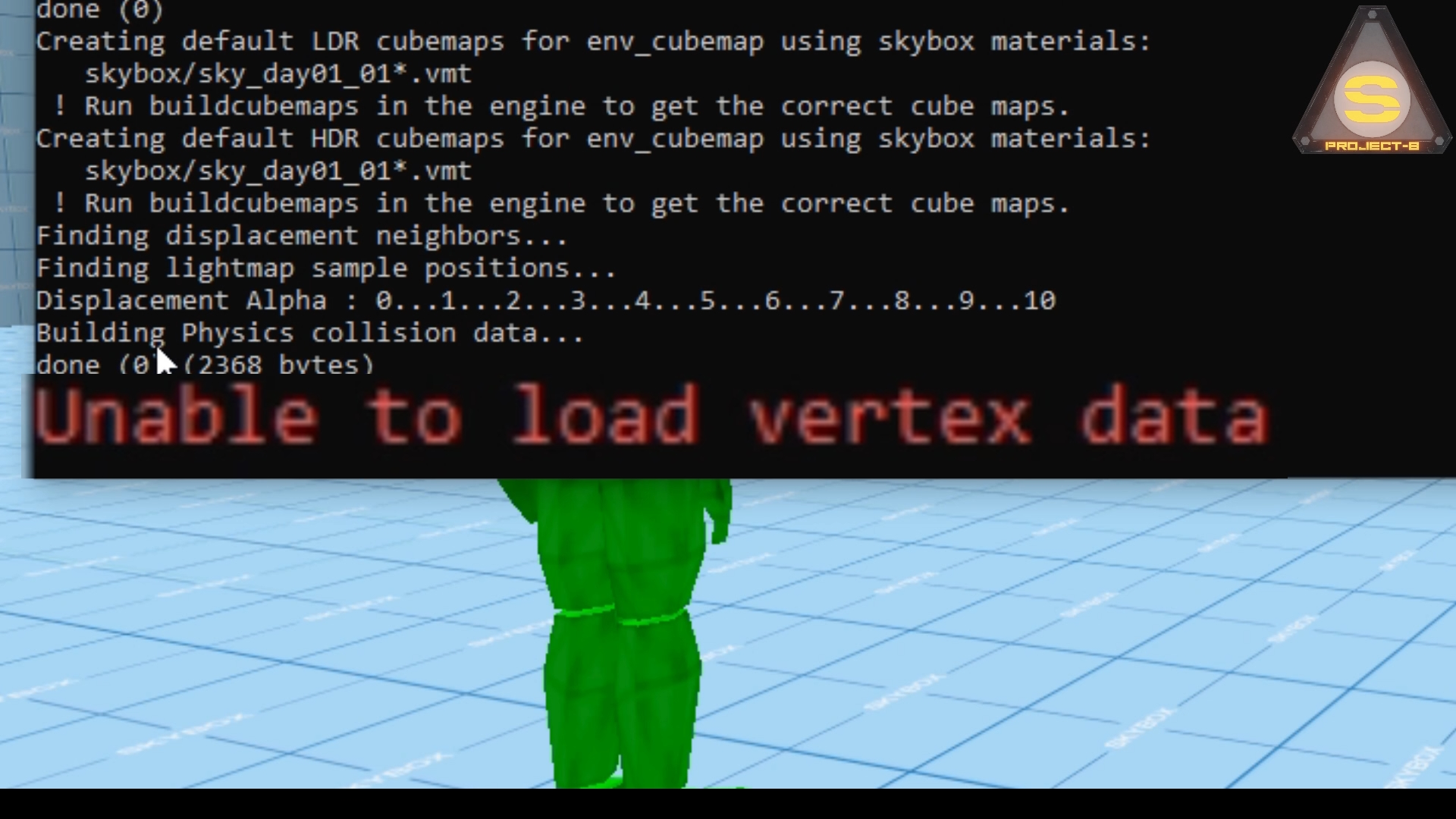1456x819 pixels.
Task: Expand the physics collision data build log
Action: point(311,332)
